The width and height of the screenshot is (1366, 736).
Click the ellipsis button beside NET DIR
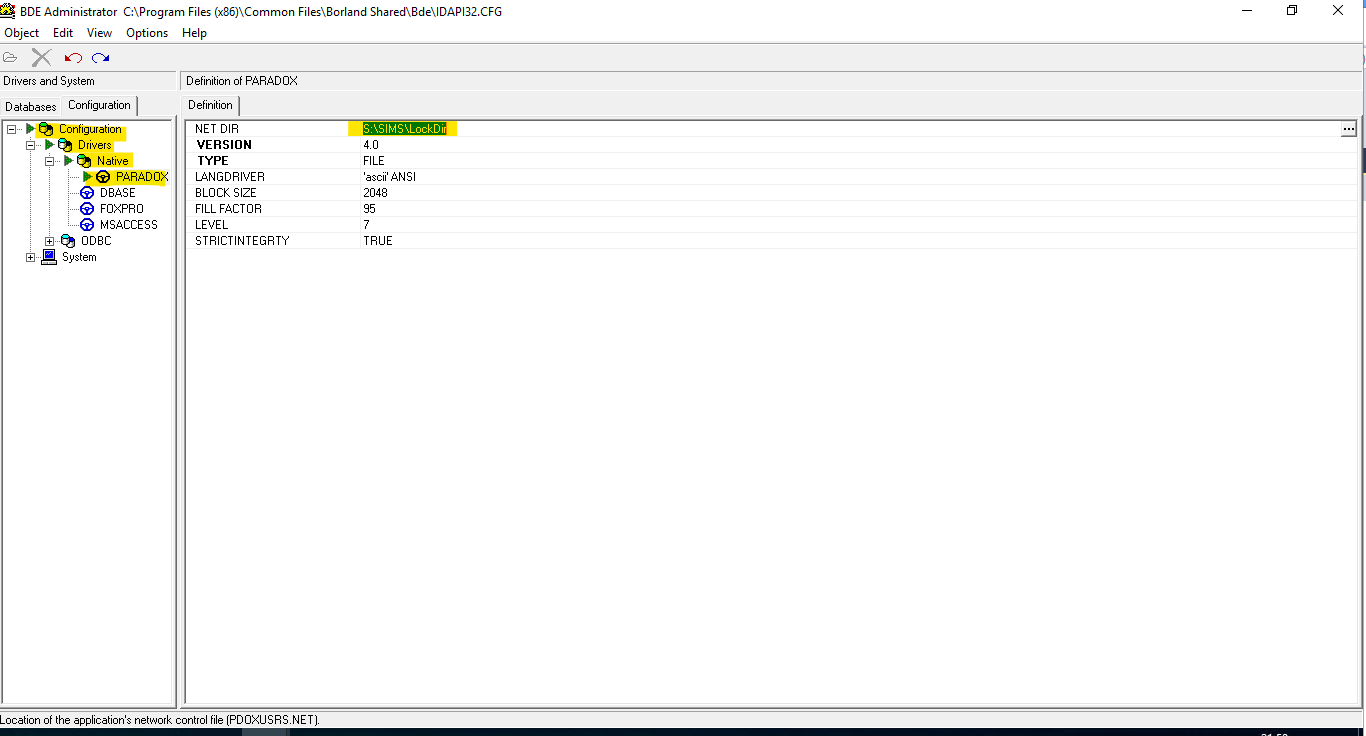pyautogui.click(x=1349, y=128)
